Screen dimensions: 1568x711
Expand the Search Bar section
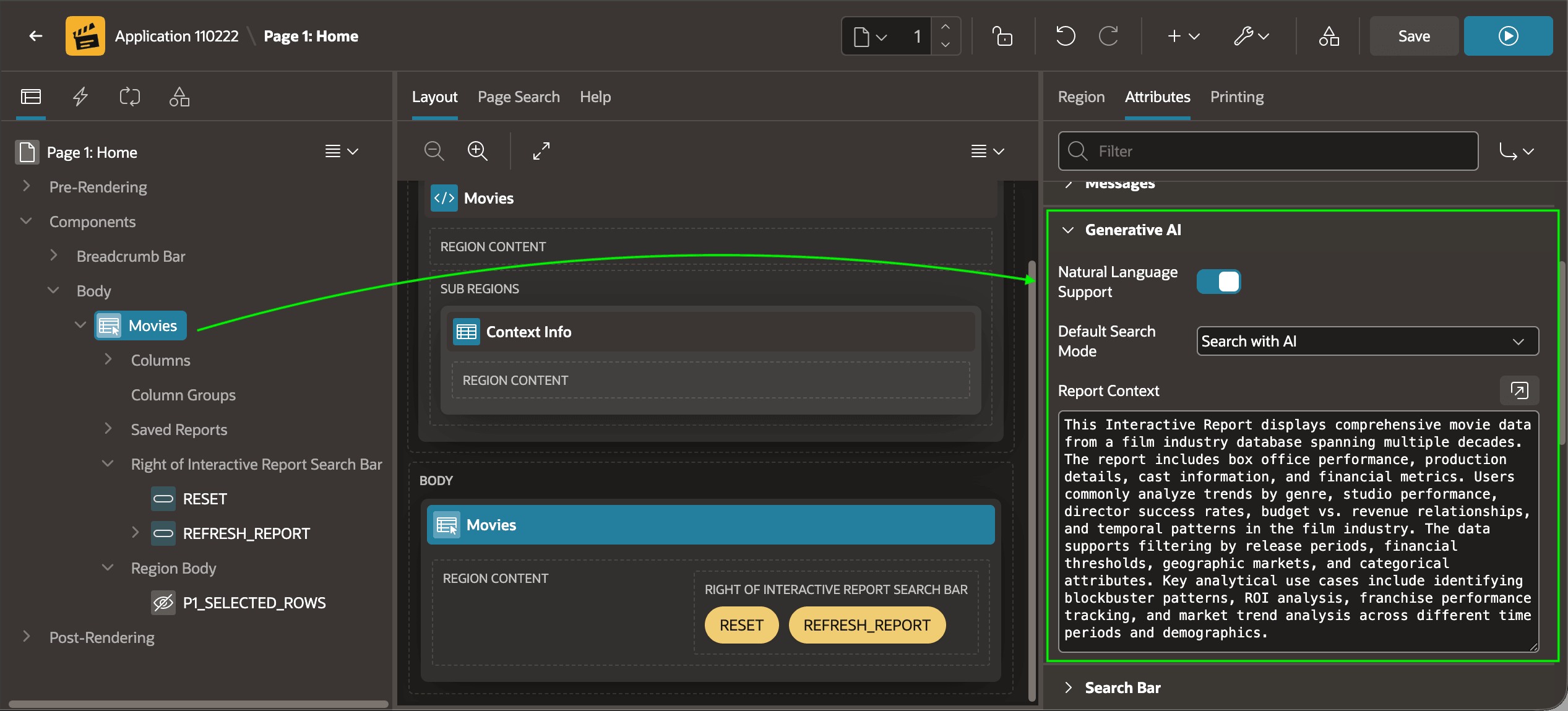(x=1068, y=687)
